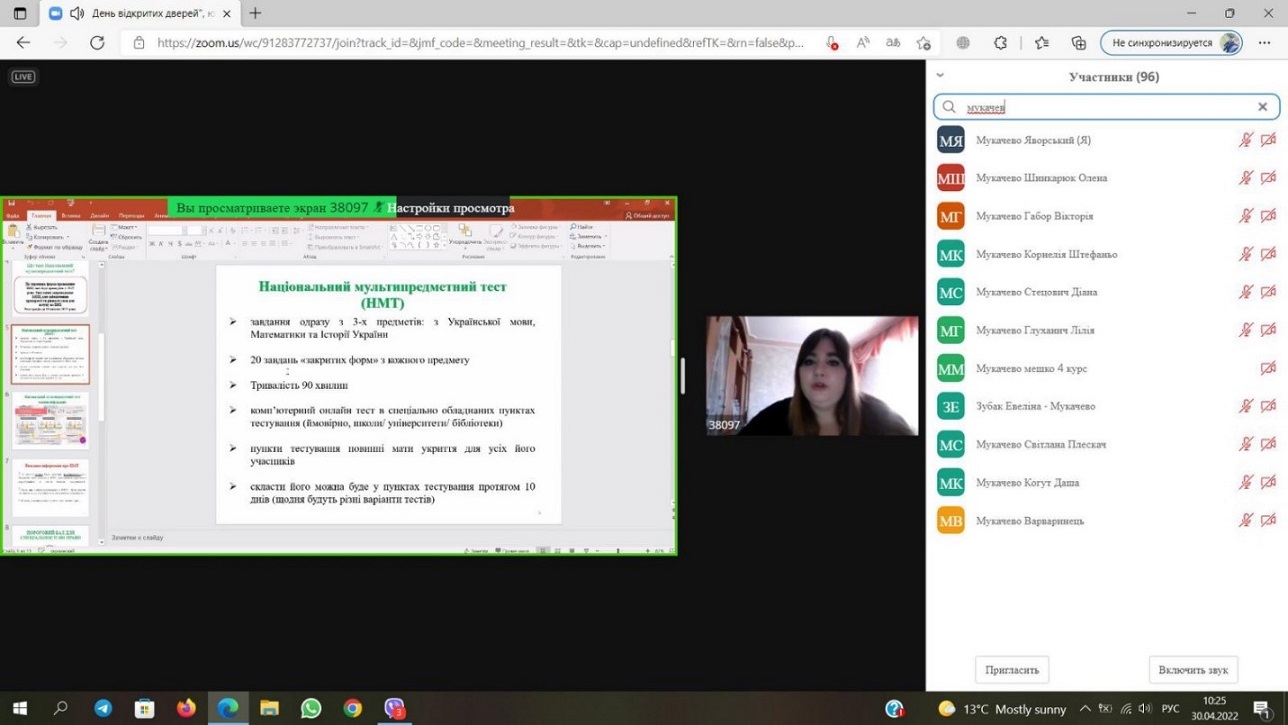
Task: Select participant Мукачево Когут Даша
Action: point(1106,482)
